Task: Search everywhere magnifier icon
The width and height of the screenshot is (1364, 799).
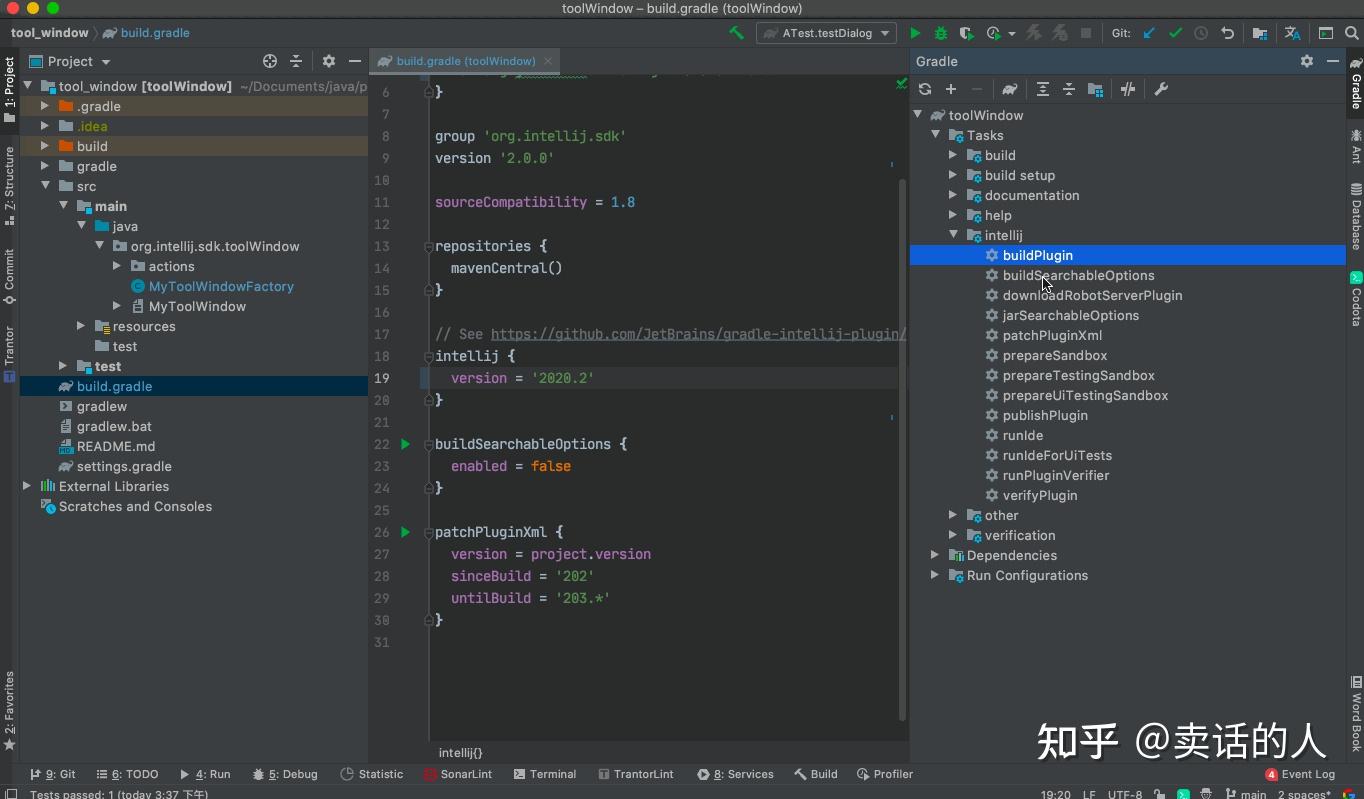Action: pyautogui.click(x=1351, y=33)
